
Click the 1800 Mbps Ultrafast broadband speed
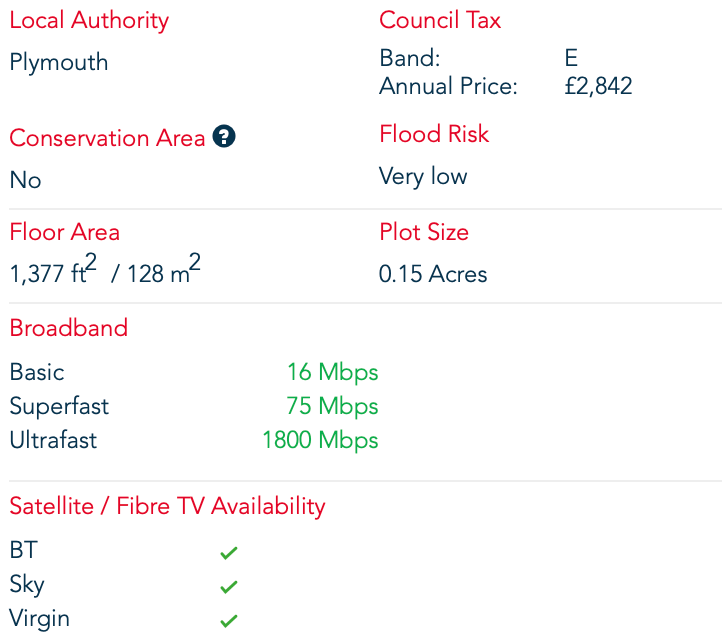tap(320, 440)
